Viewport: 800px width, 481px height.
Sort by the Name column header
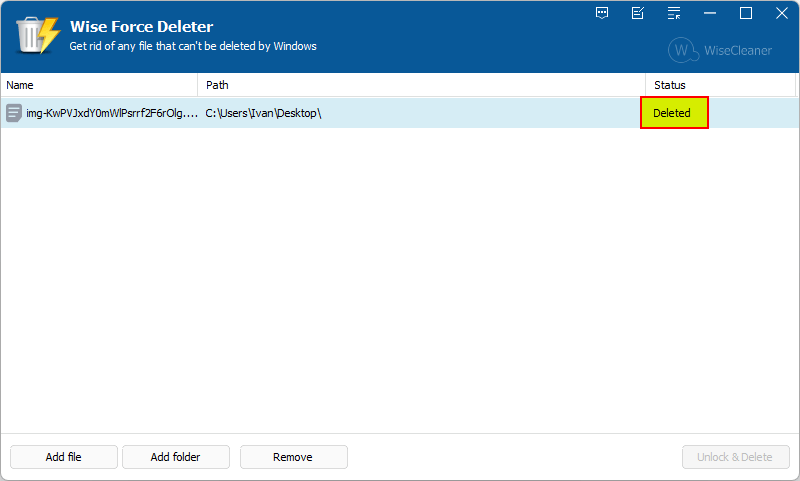pos(99,85)
